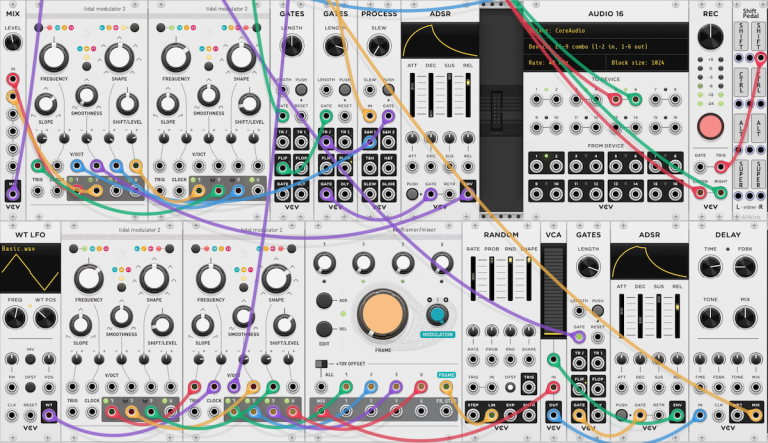Click the PROCESS module SLEW knob

tap(379, 47)
